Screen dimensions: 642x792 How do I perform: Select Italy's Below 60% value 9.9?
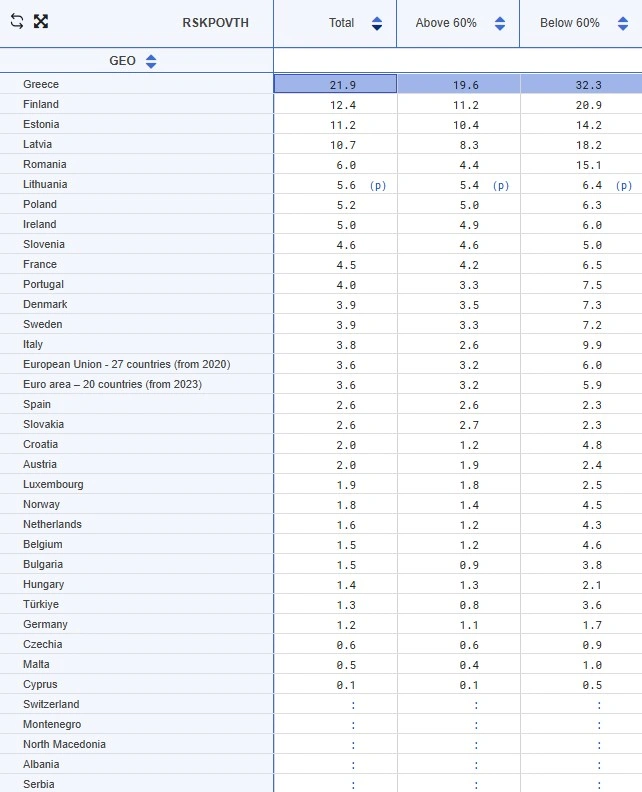pos(590,345)
